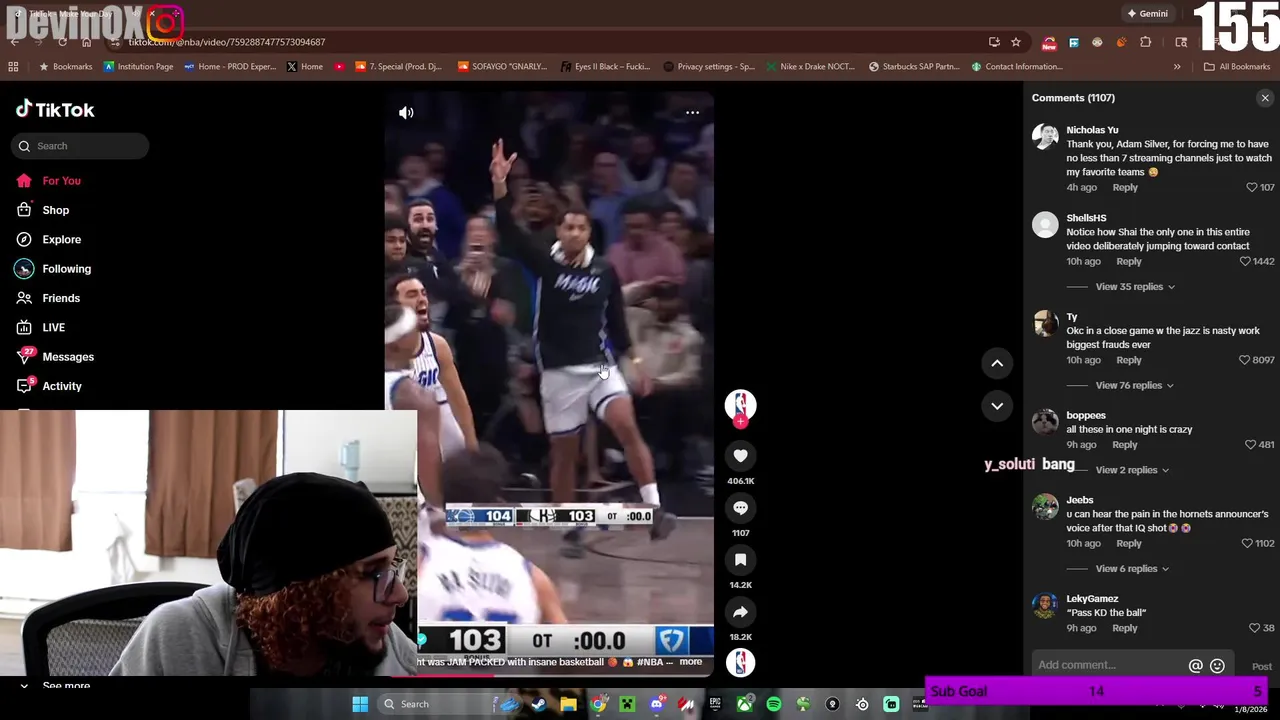Like Jeebs' comment with 1102 likes
Screen dimensions: 1280x720
[x=1247, y=544]
